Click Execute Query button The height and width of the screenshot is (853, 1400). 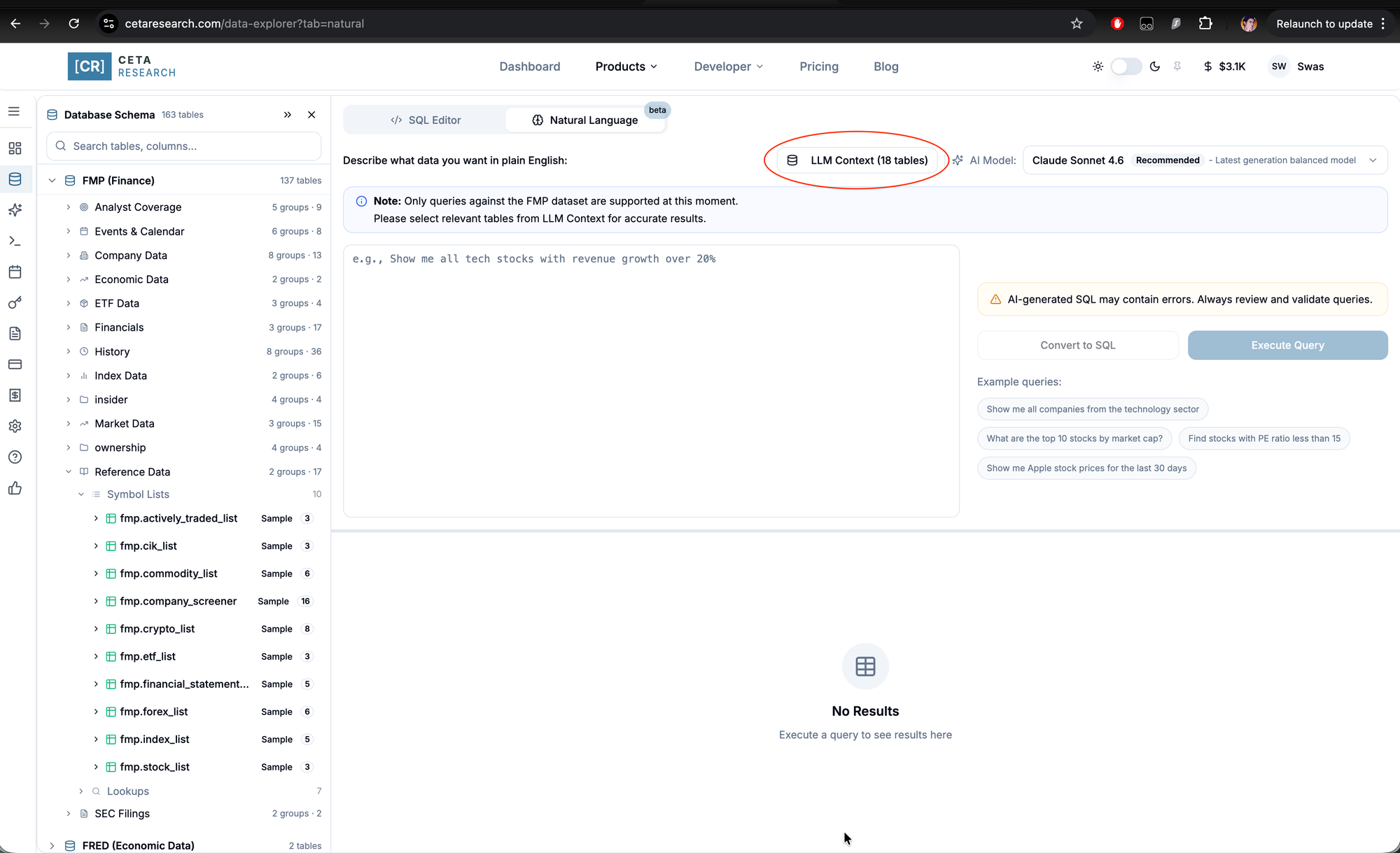pyautogui.click(x=1287, y=345)
